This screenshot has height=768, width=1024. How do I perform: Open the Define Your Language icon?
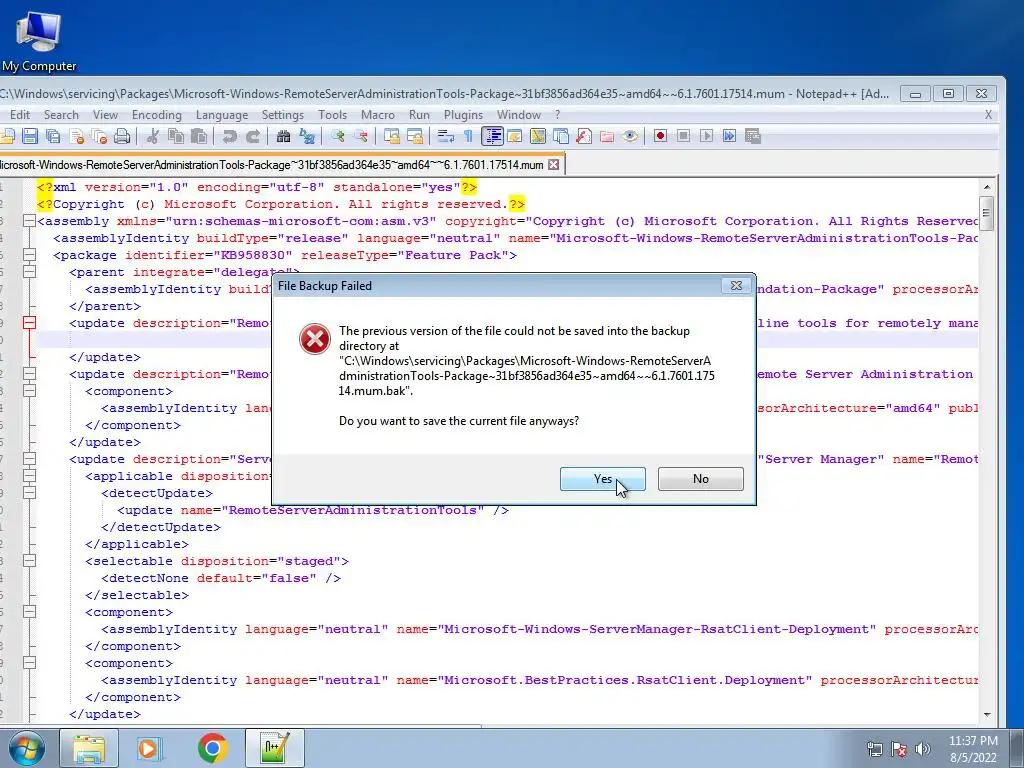click(x=515, y=136)
